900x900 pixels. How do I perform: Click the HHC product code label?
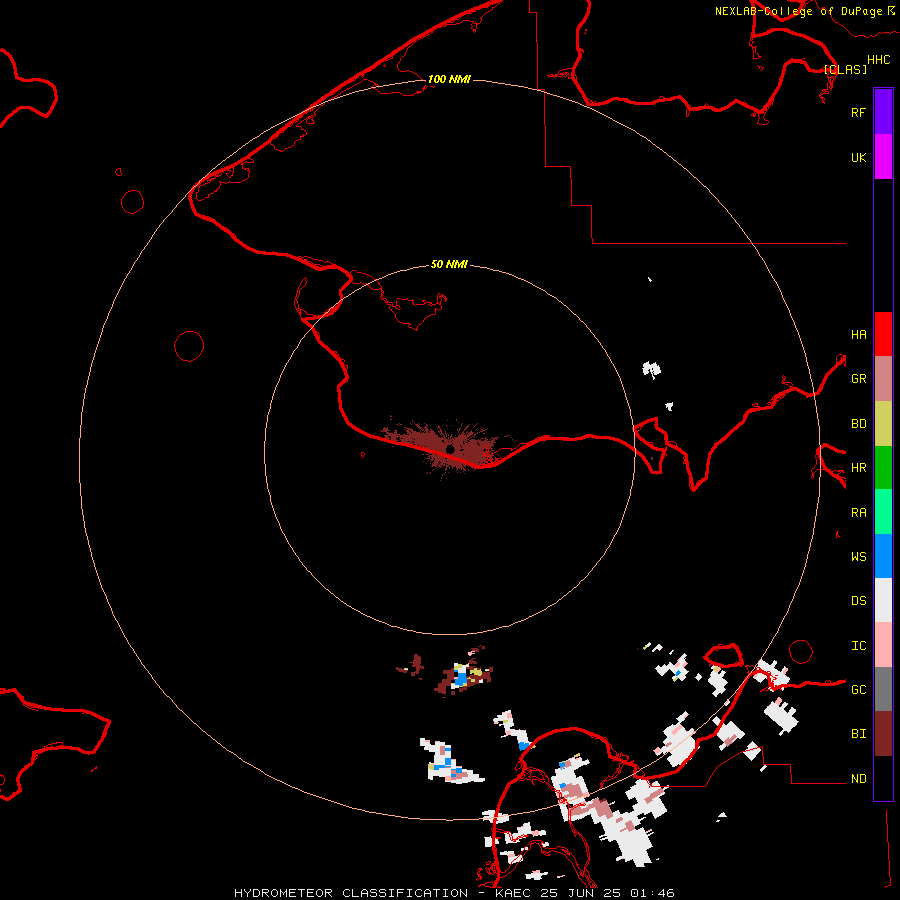878,59
